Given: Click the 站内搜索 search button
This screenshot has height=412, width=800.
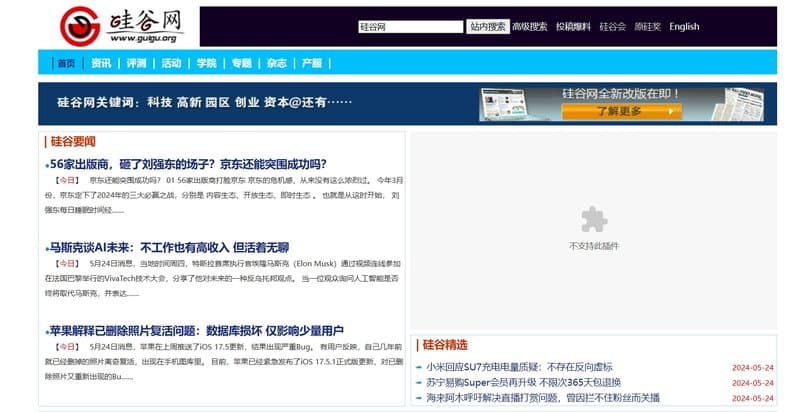Looking at the screenshot, I should (488, 27).
